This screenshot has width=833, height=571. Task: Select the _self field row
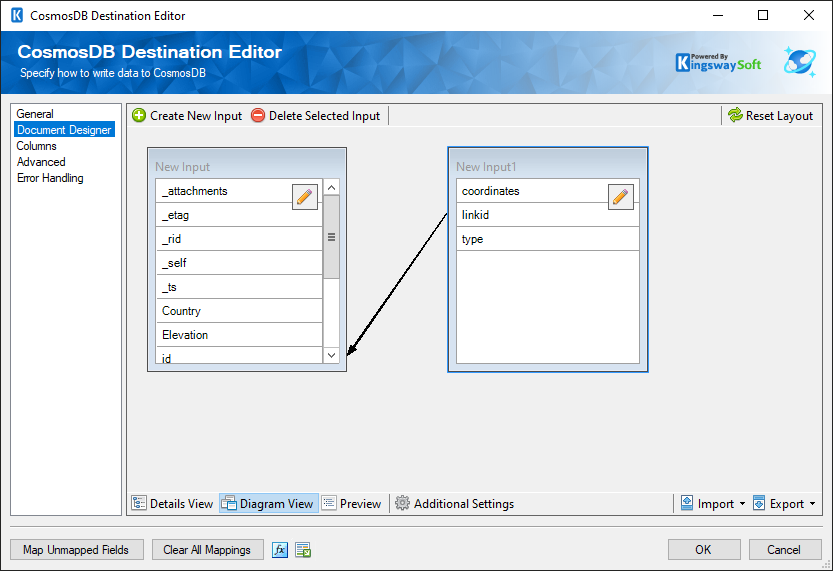(x=239, y=263)
